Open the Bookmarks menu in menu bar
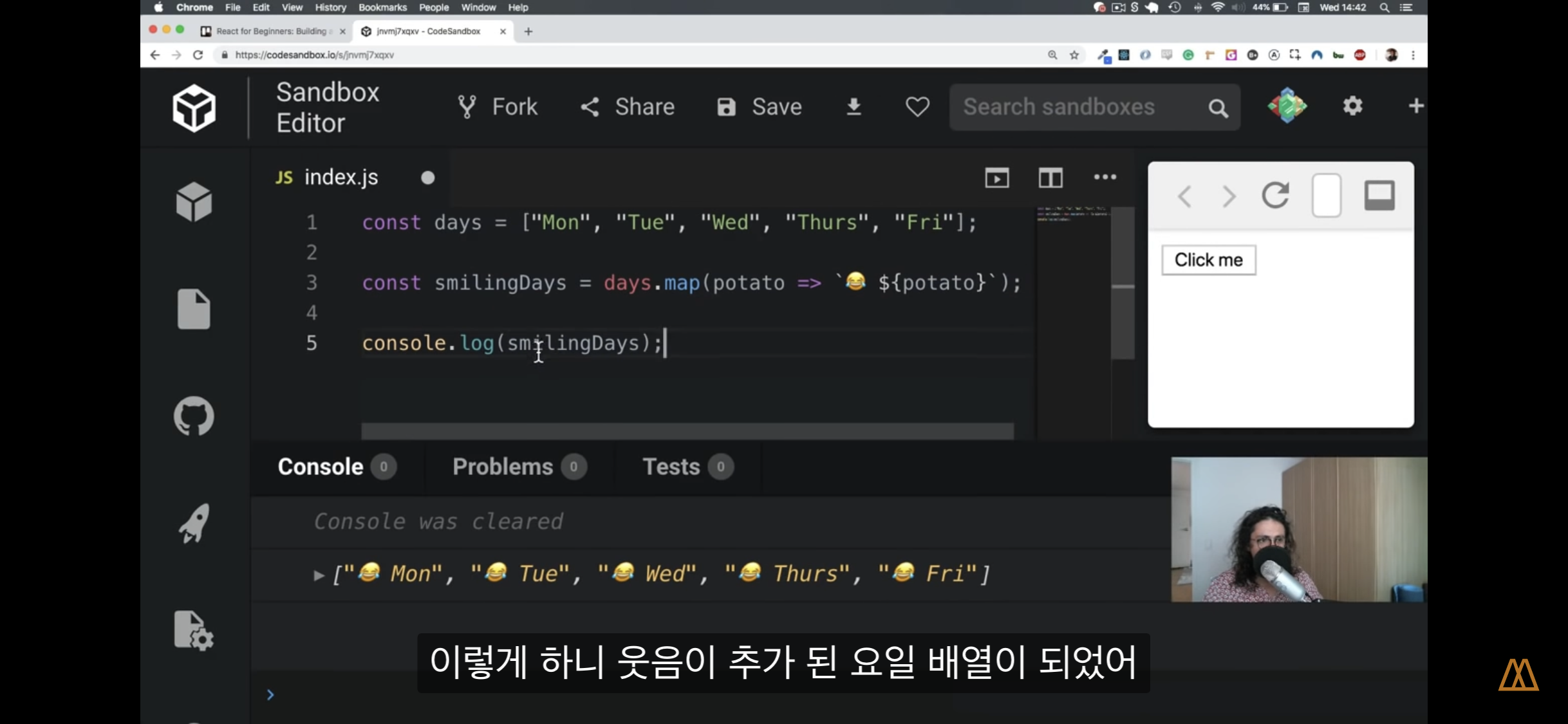The image size is (1568, 724). pos(382,7)
